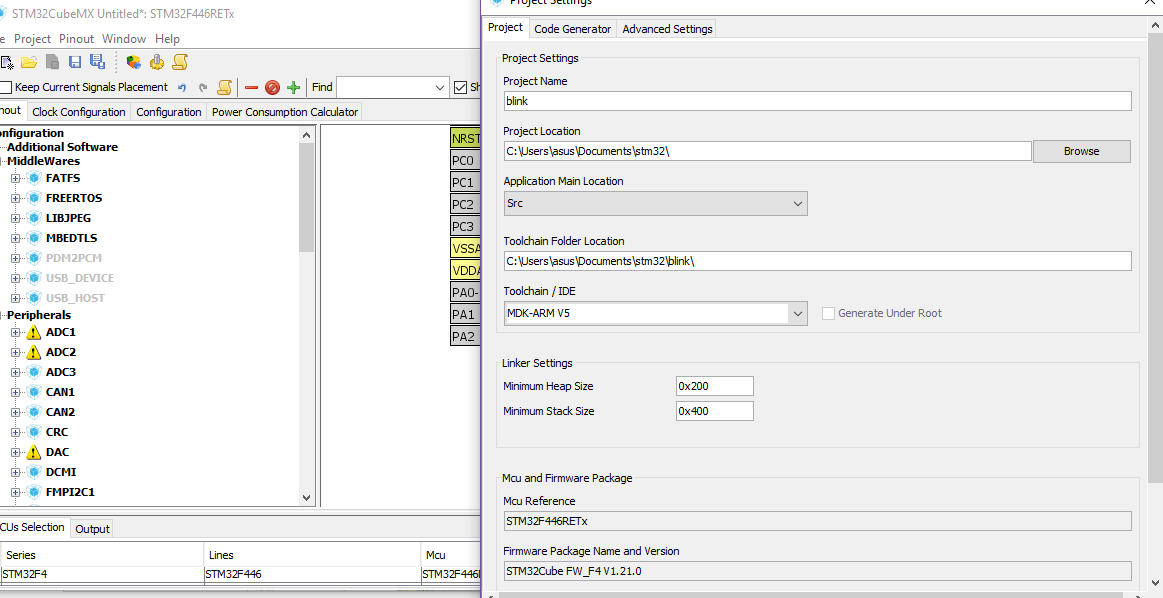Viewport: 1163px width, 598px height.
Task: Click the LIBJPEG cube icon
Action: (33, 218)
